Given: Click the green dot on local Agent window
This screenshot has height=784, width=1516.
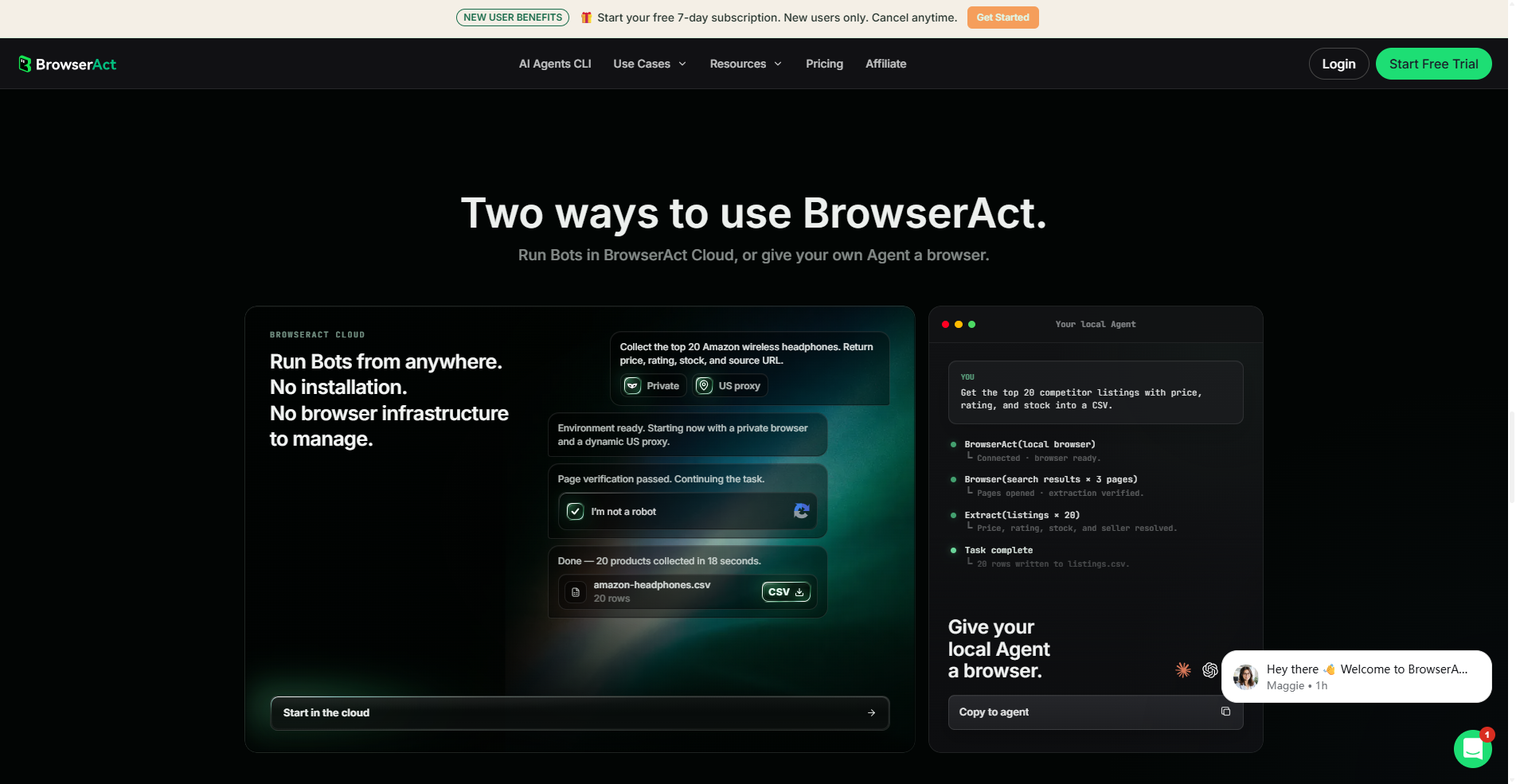Looking at the screenshot, I should pyautogui.click(x=971, y=325).
